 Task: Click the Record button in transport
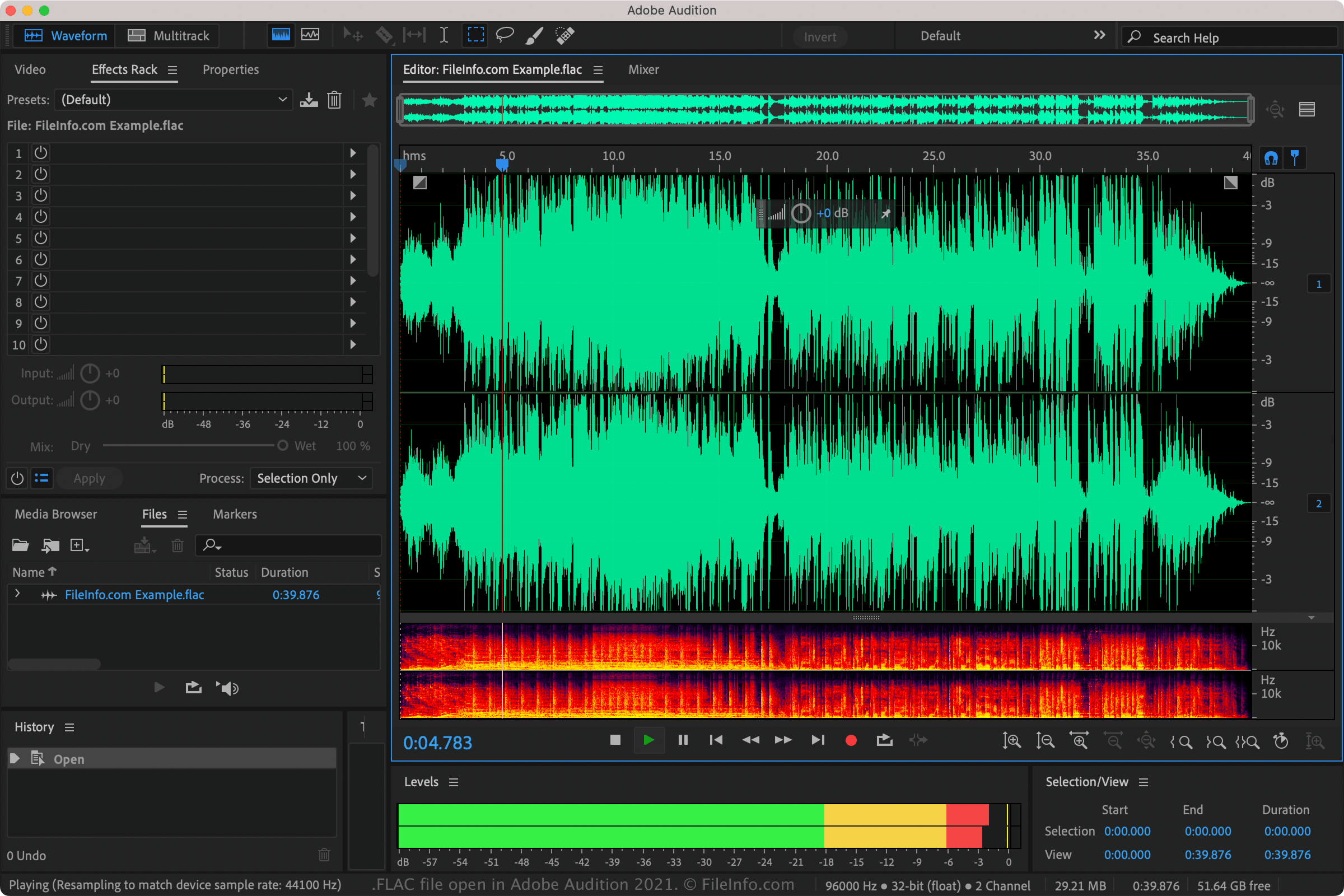tap(851, 740)
